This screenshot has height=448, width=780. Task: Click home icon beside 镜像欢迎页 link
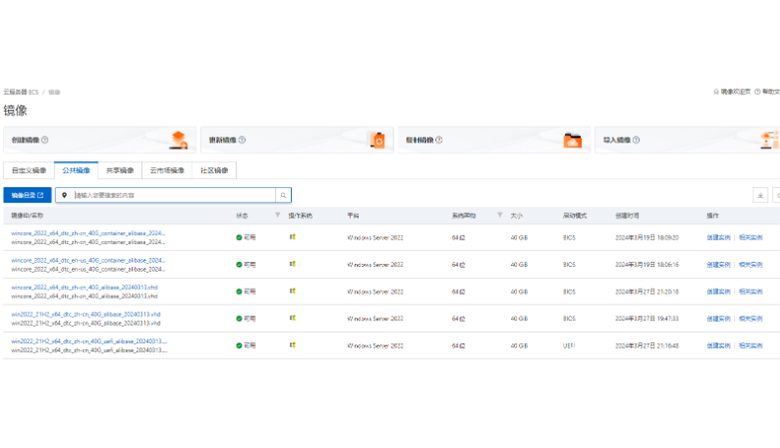(716, 92)
